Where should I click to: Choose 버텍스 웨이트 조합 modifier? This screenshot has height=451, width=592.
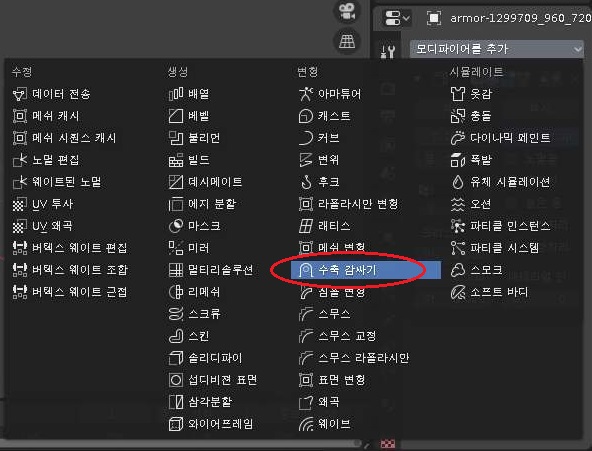click(x=71, y=270)
